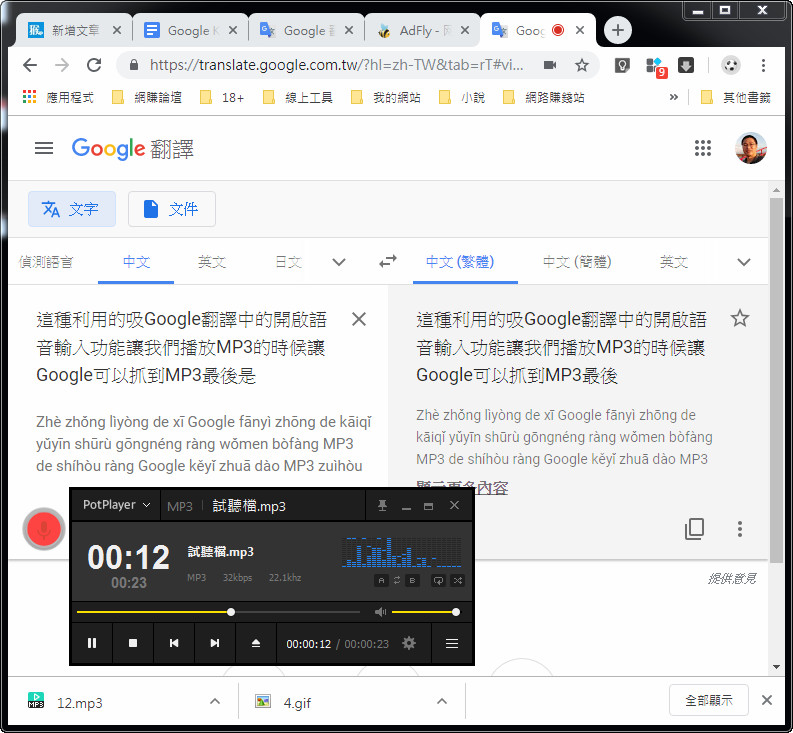This screenshot has height=733, width=793.
Task: Open PotPlayer settings gear
Action: 409,643
